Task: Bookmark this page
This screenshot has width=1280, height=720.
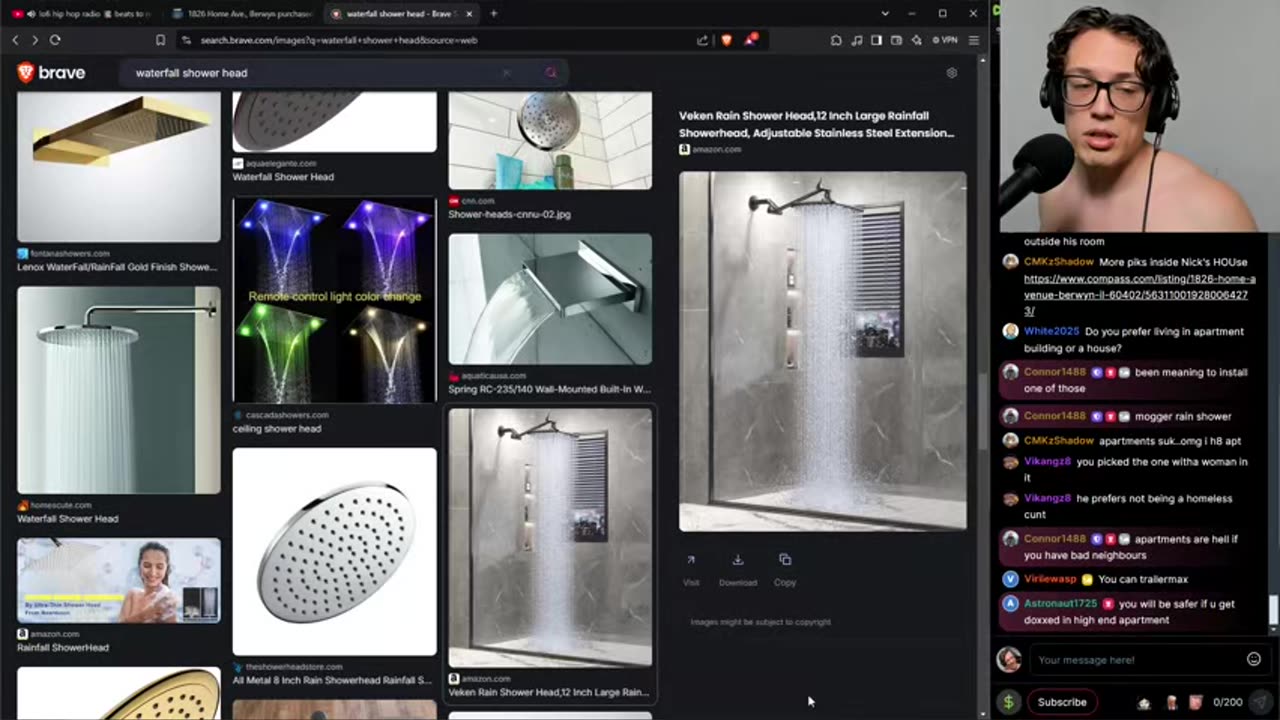Action: pyautogui.click(x=160, y=40)
